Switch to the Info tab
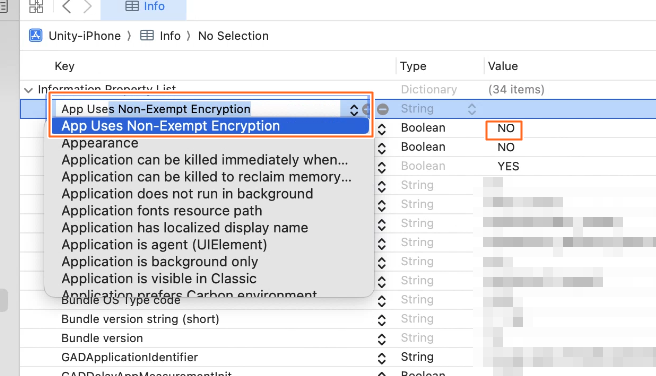Viewport: 656px width, 376px height. point(144,8)
